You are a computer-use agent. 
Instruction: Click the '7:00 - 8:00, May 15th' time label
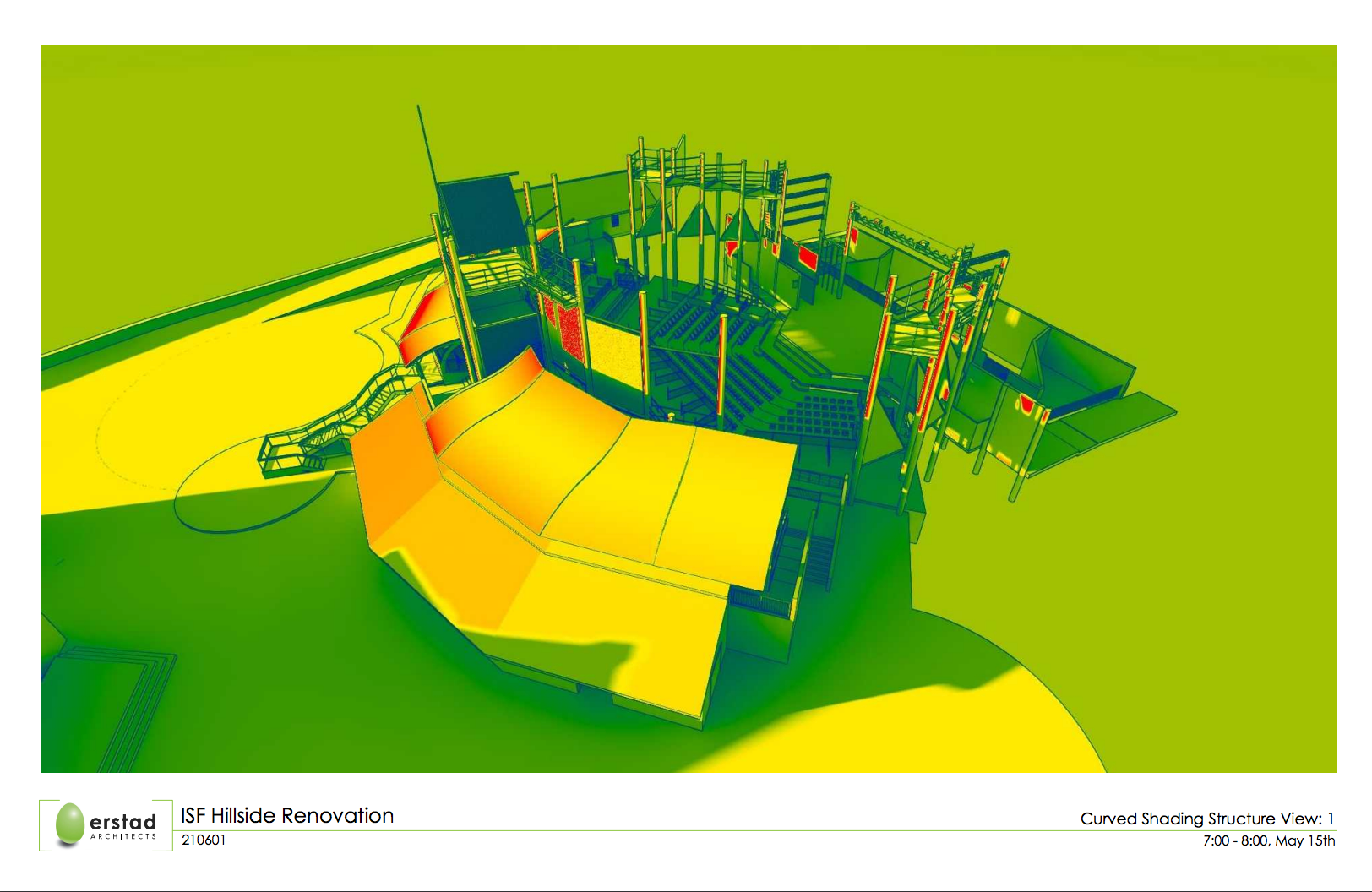(1269, 840)
